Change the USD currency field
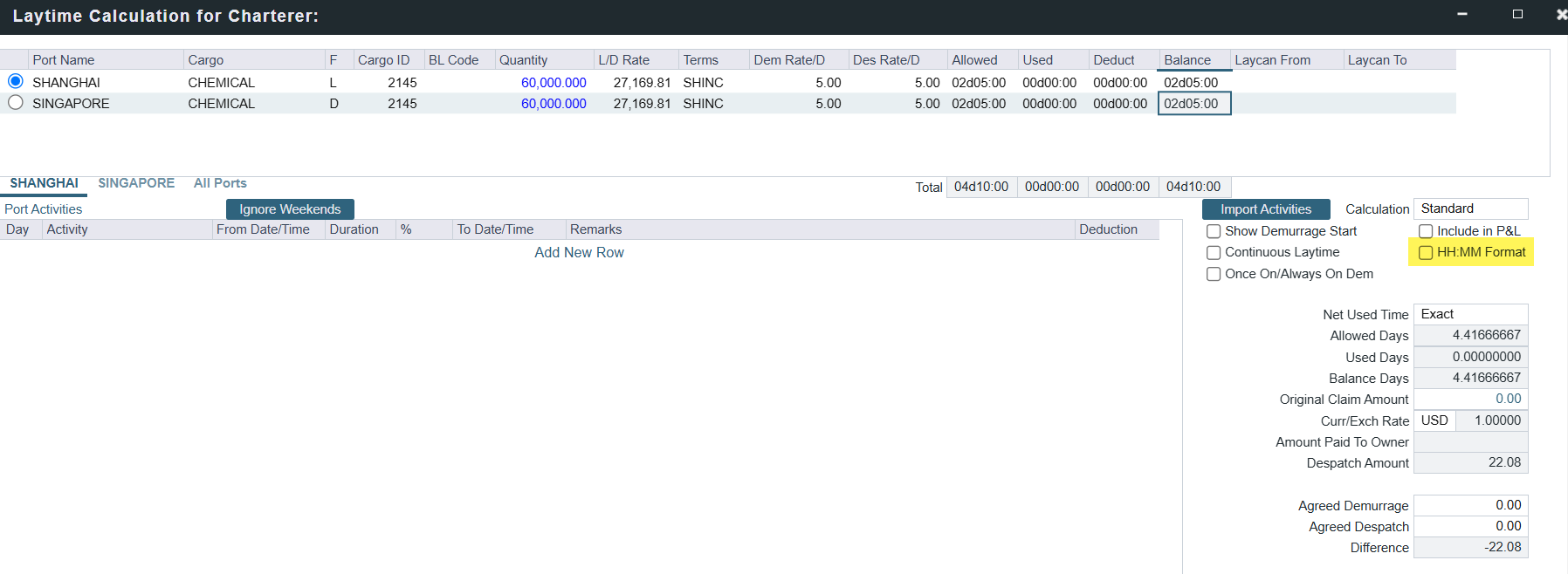The height and width of the screenshot is (574, 1568). coord(1434,420)
